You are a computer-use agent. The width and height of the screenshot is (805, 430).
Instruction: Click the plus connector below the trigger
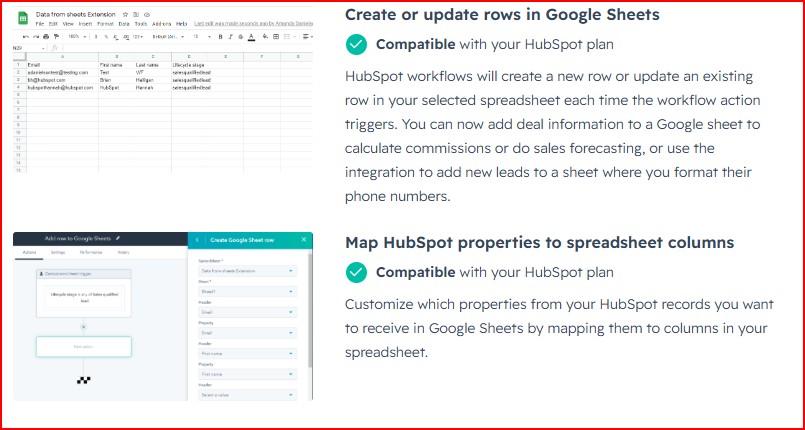[83, 327]
